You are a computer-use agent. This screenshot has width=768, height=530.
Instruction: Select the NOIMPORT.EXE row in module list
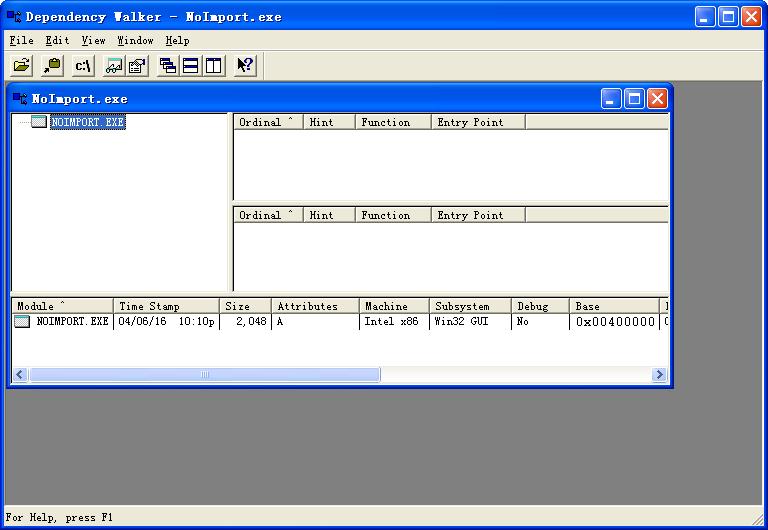(340, 321)
